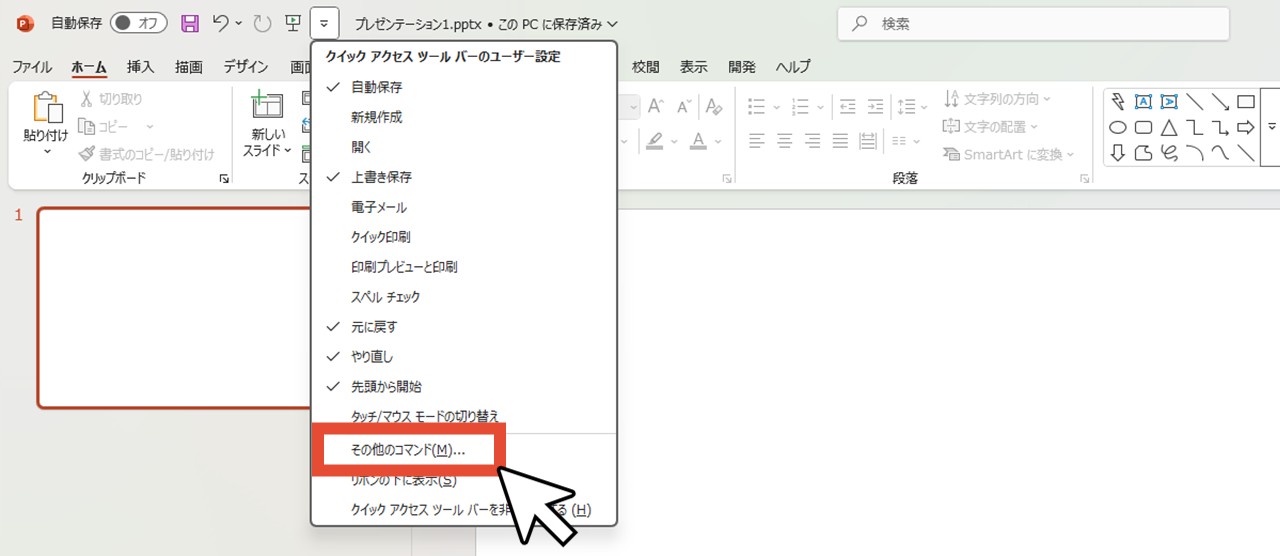This screenshot has width=1280, height=556.
Task: Expand the shapes gallery more button
Action: point(1272,127)
